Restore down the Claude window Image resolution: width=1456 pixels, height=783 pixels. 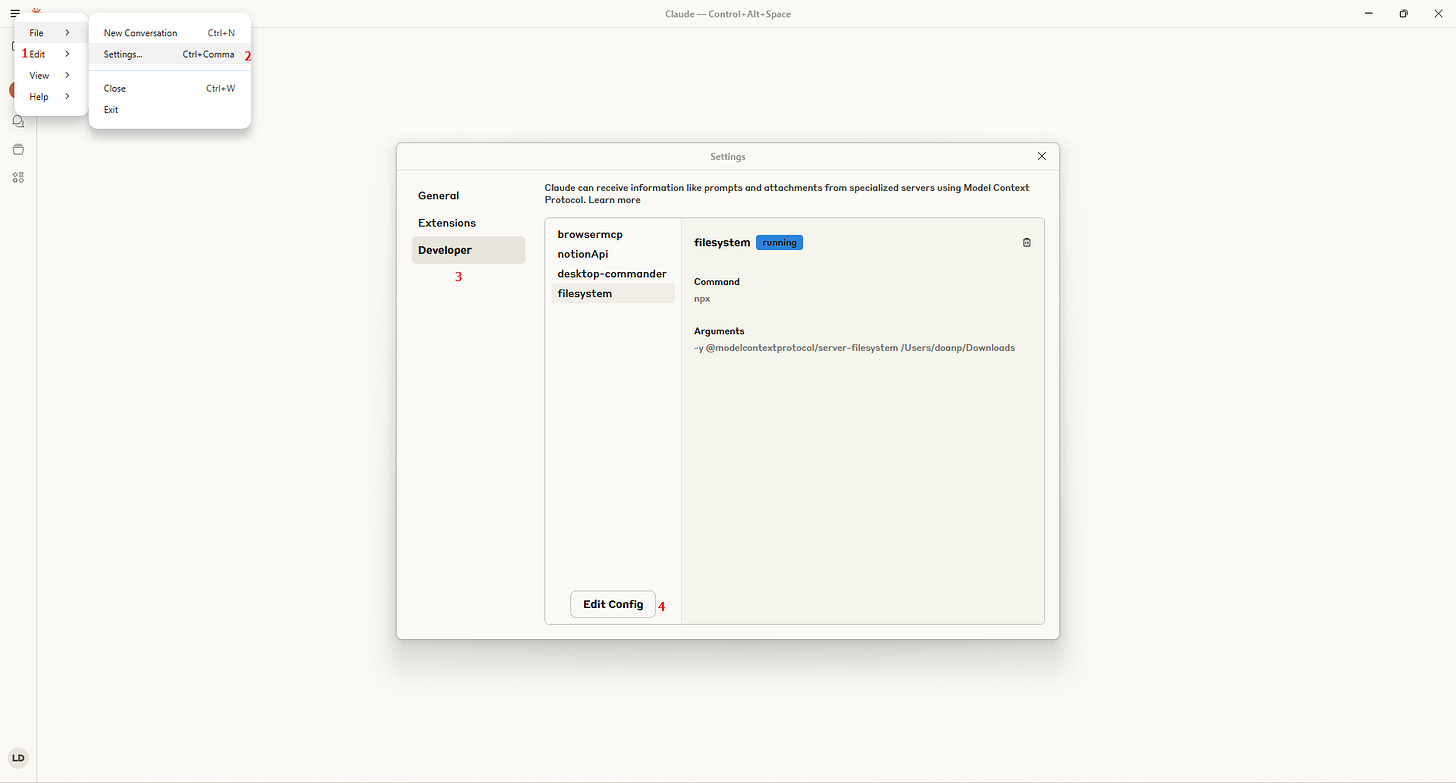point(1404,13)
